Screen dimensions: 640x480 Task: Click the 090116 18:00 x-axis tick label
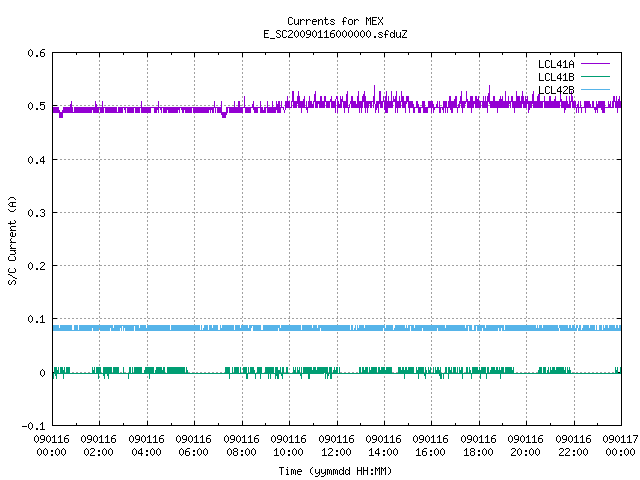(x=478, y=446)
